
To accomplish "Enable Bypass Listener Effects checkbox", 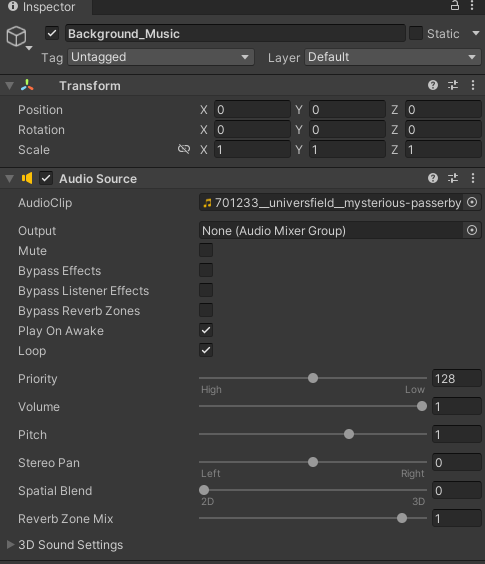I will tap(206, 290).
